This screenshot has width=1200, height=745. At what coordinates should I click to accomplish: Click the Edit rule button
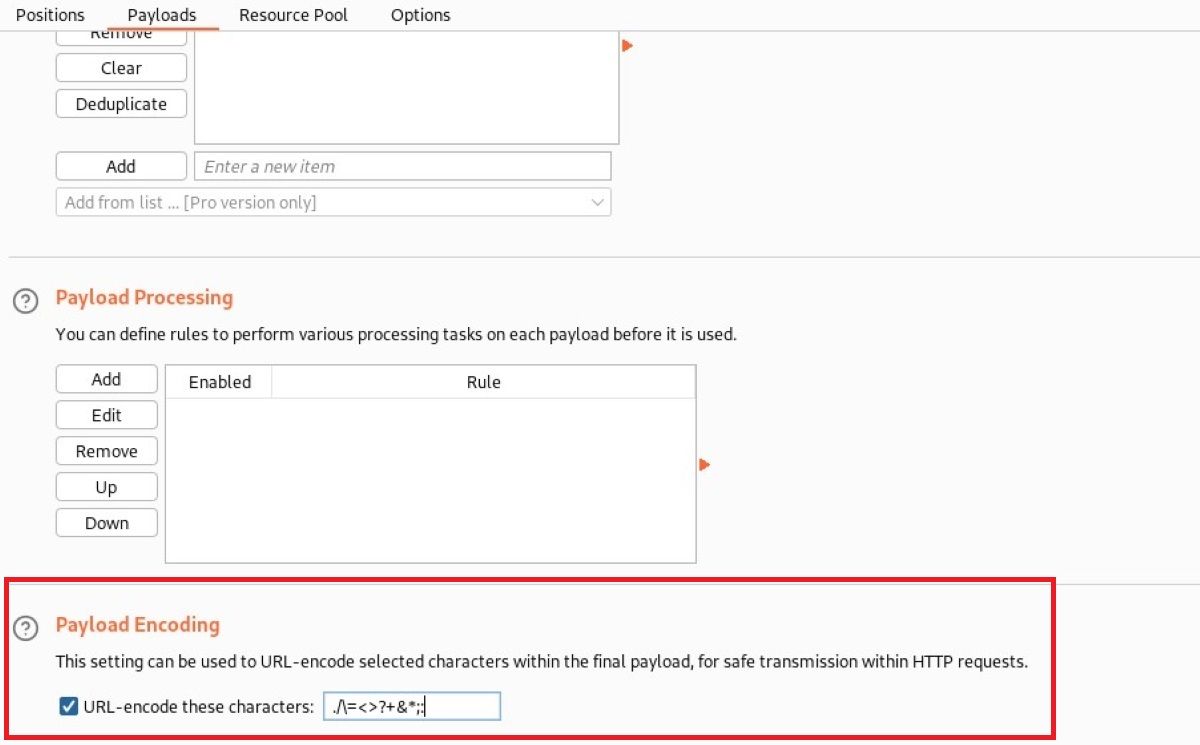click(106, 414)
